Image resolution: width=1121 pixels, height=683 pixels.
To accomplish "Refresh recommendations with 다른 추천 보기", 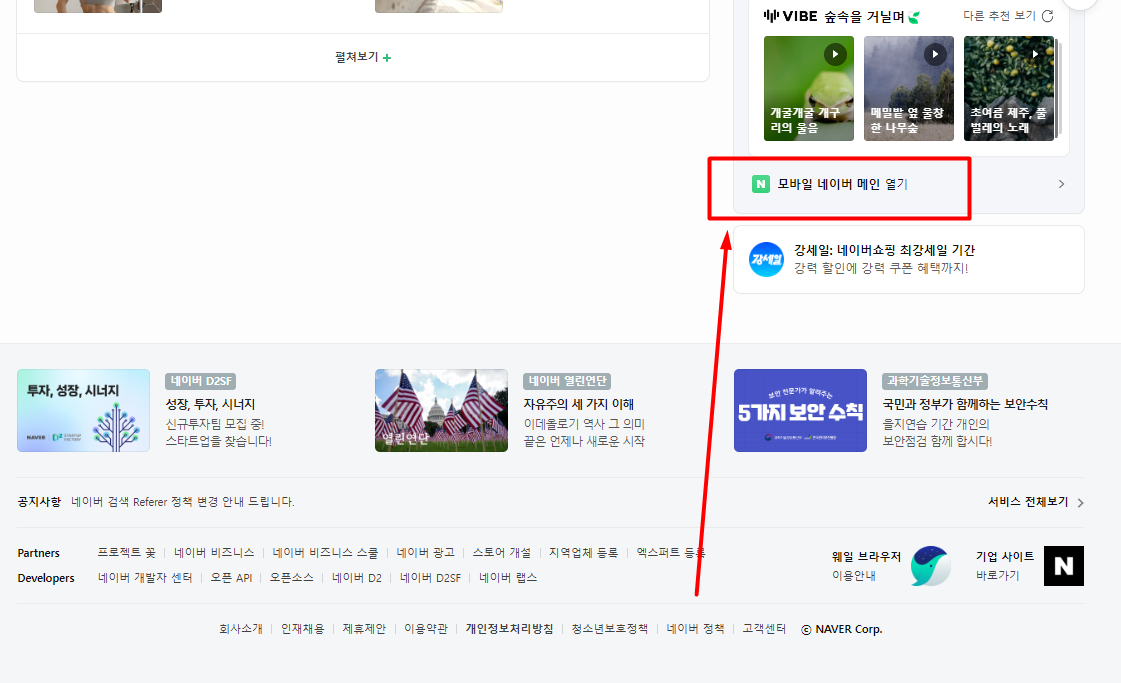I will click(1008, 16).
